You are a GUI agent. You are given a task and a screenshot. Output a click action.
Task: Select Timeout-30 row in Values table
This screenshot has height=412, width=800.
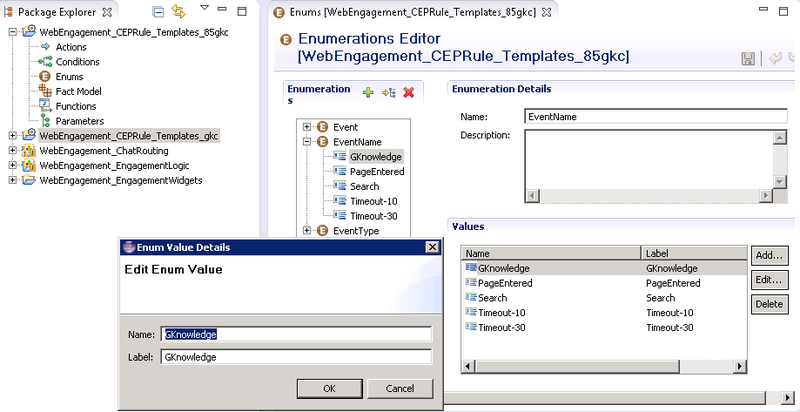click(x=605, y=327)
